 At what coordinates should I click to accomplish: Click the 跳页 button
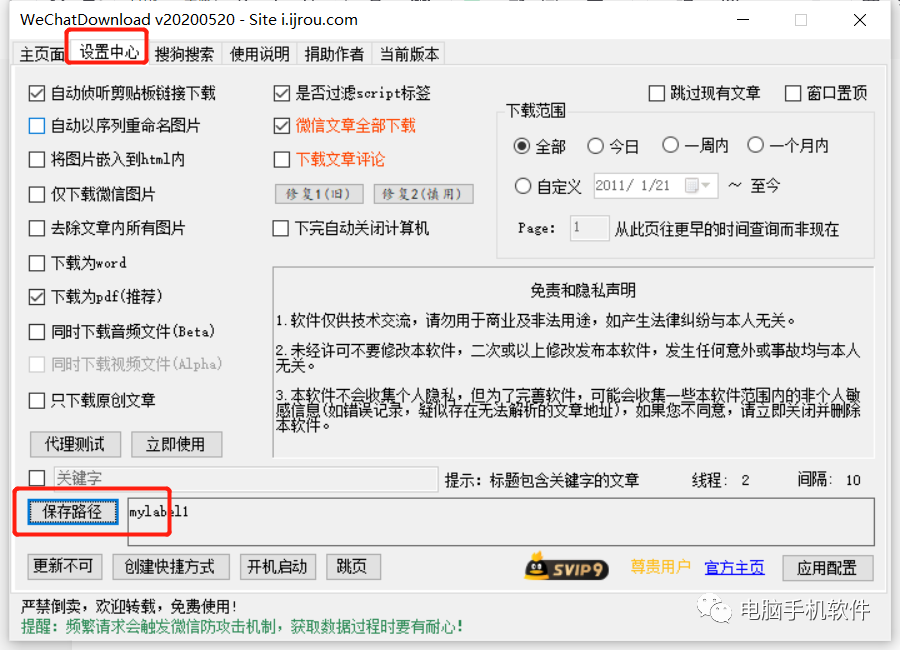[353, 567]
